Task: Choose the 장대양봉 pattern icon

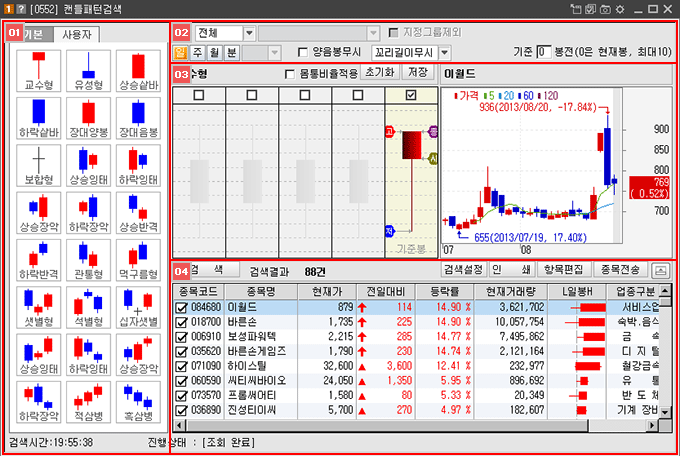Action: coord(90,118)
